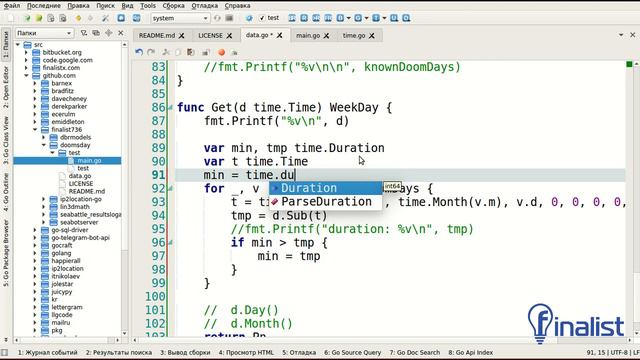Click the red circle icon in the editor toolbar

(x=221, y=52)
